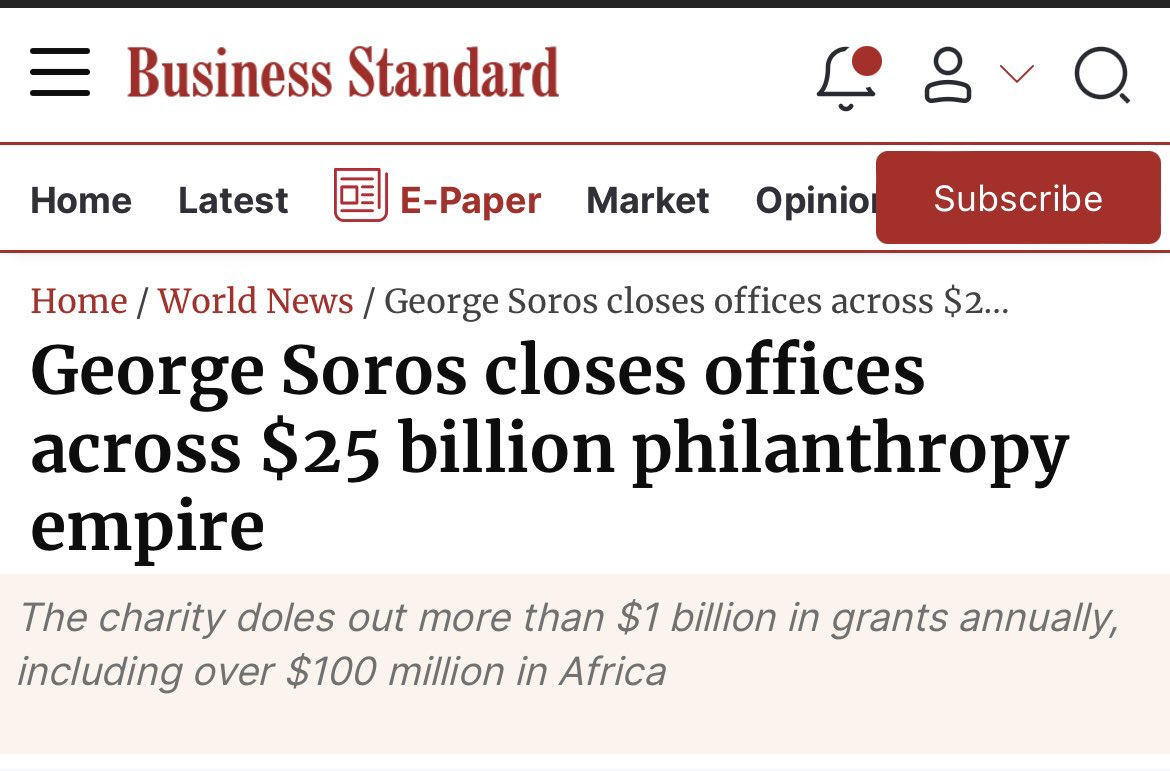Click the charity grants summary text

tap(566, 644)
